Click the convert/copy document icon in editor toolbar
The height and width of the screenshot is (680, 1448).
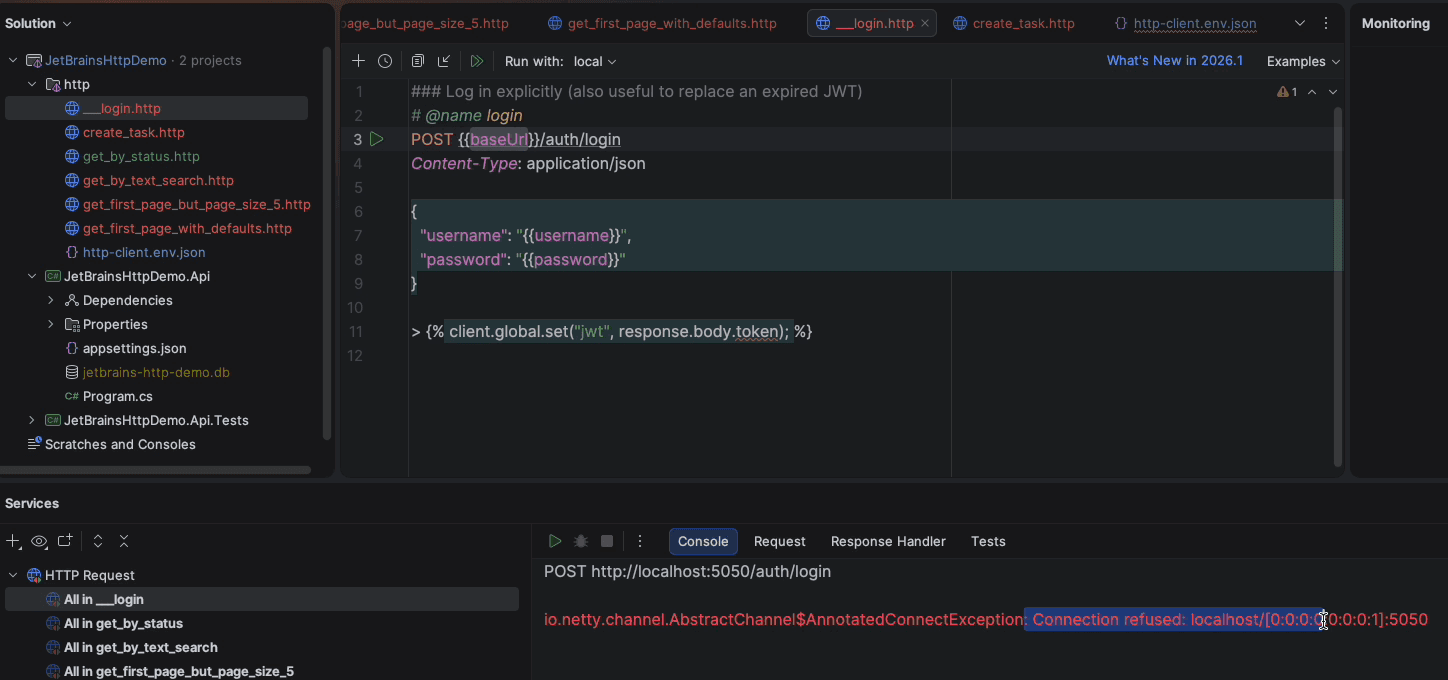(x=418, y=61)
